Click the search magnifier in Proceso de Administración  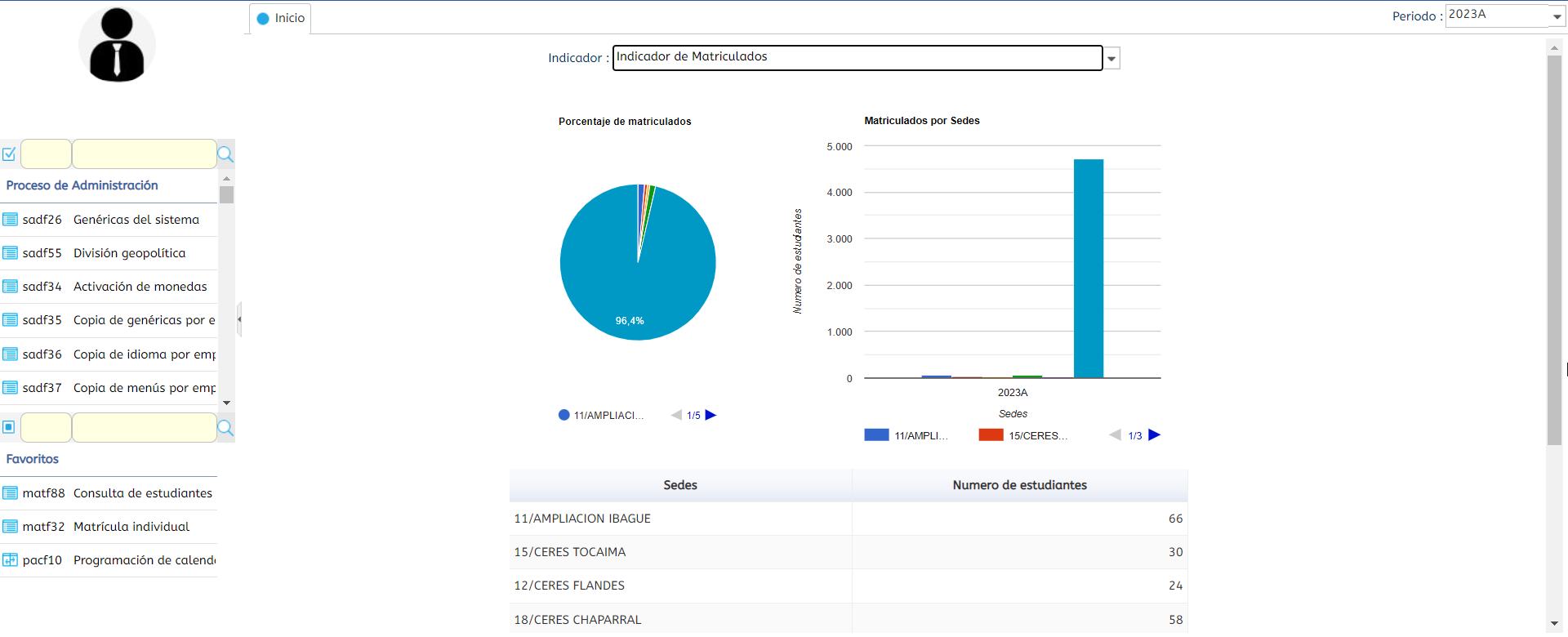pyautogui.click(x=225, y=154)
